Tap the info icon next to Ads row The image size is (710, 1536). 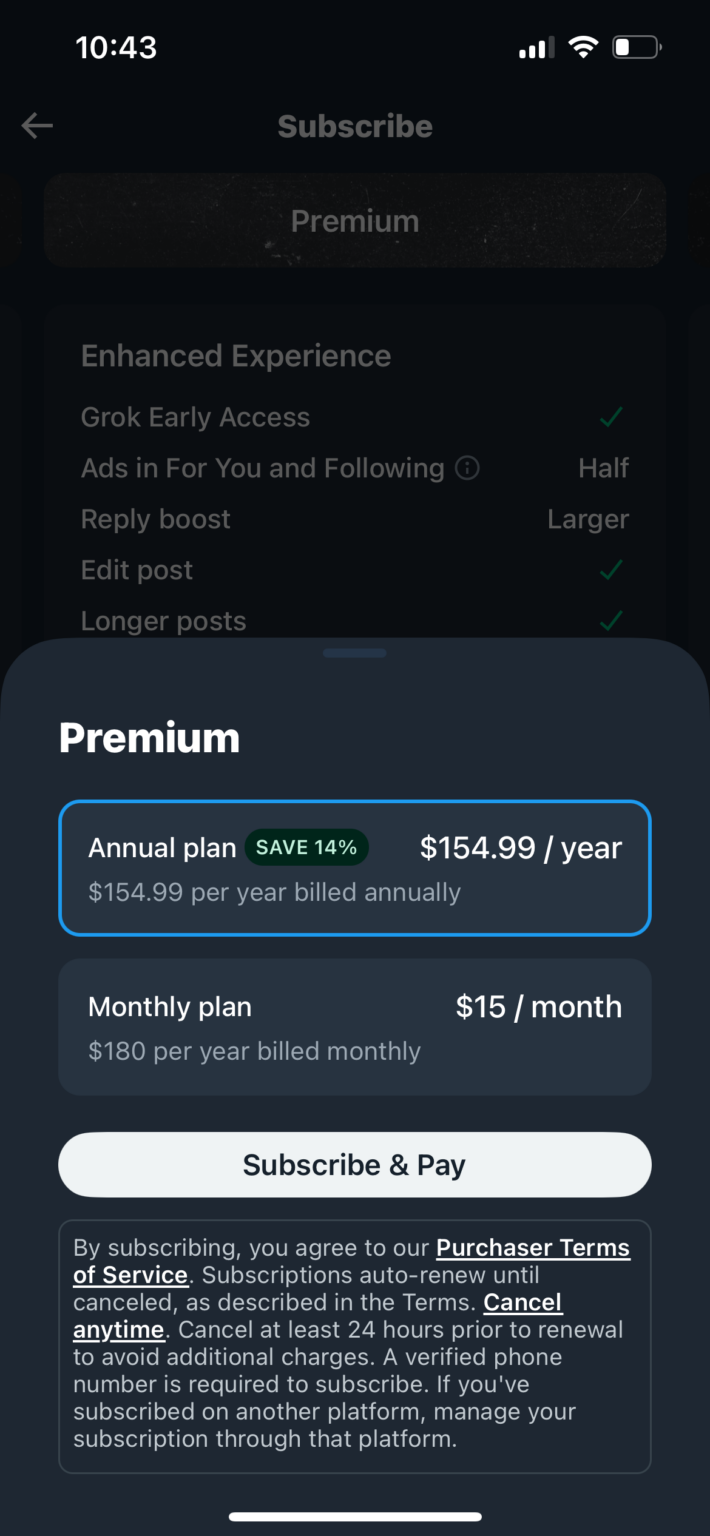click(x=466, y=467)
